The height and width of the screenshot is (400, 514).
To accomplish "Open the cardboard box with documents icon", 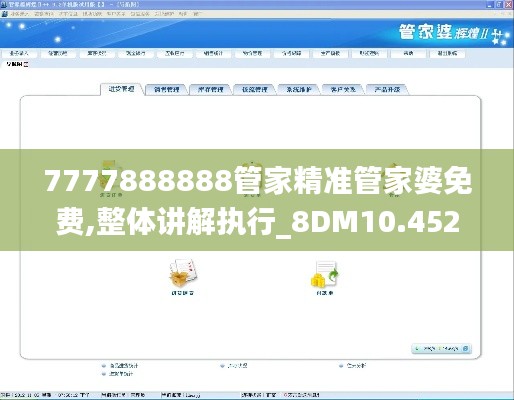I will [183, 273].
